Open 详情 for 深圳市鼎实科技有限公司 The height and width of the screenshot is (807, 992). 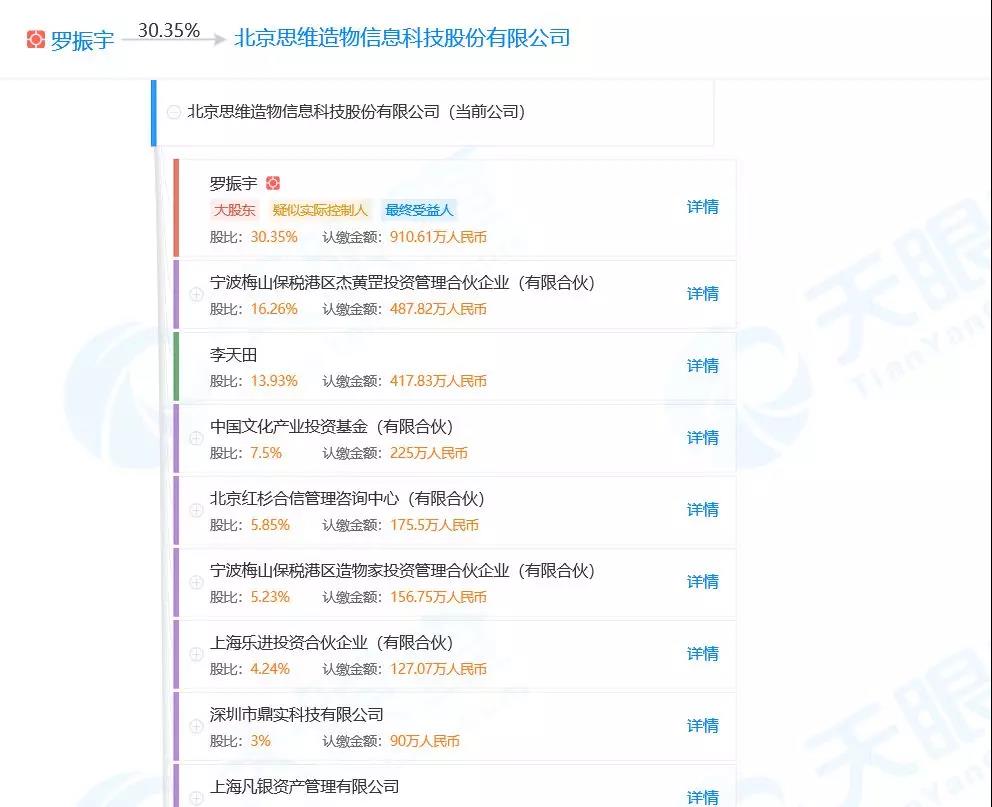[x=702, y=725]
